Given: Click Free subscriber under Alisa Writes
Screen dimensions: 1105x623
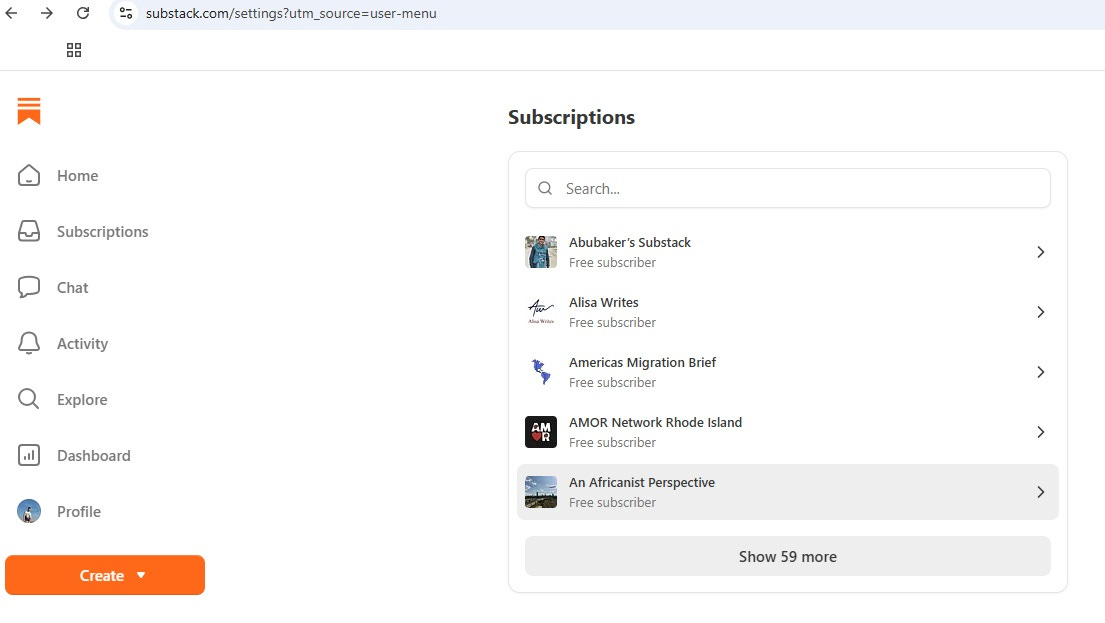Looking at the screenshot, I should 612,322.
